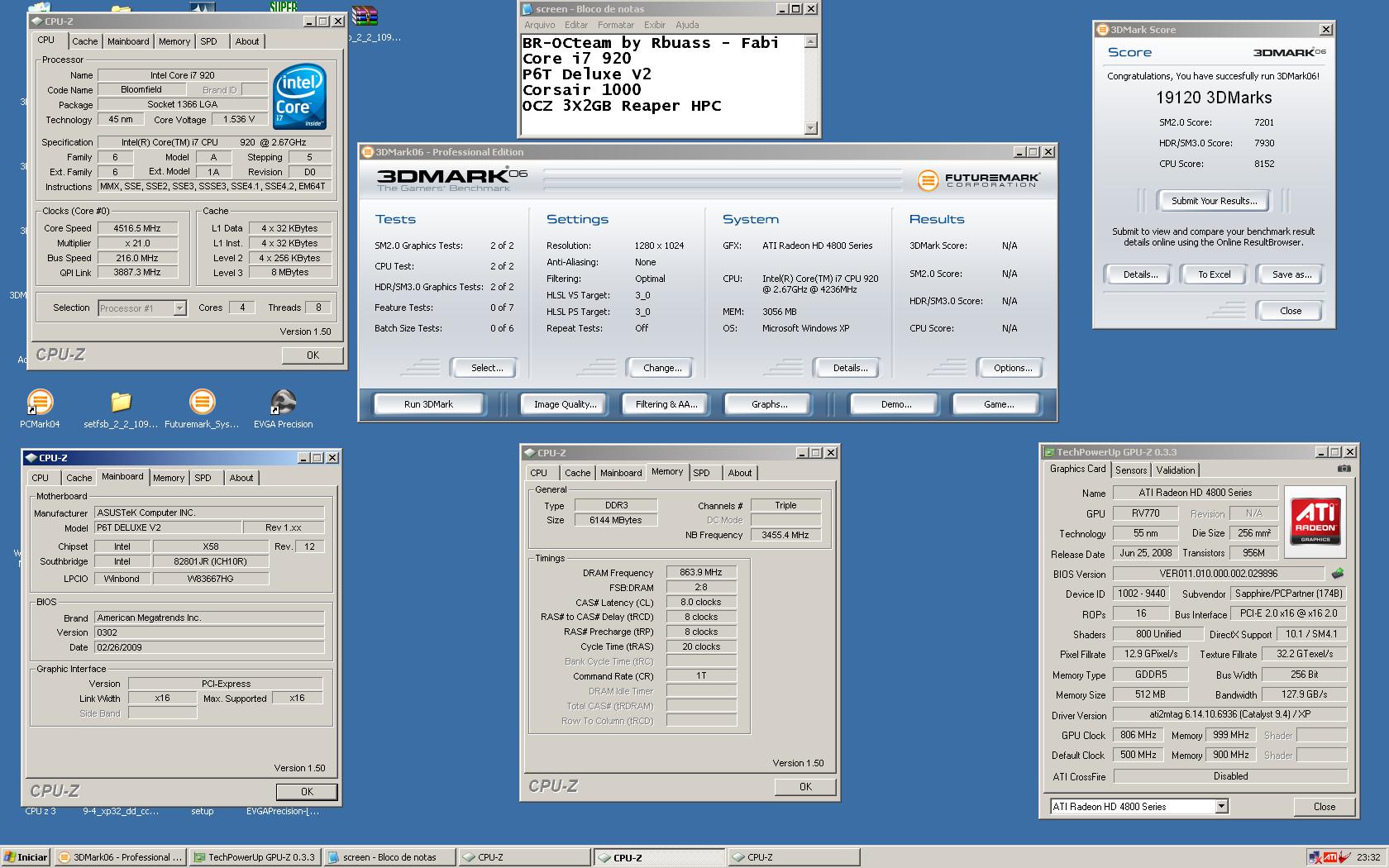Click the 19120 3DMarks score text

pos(1214,98)
